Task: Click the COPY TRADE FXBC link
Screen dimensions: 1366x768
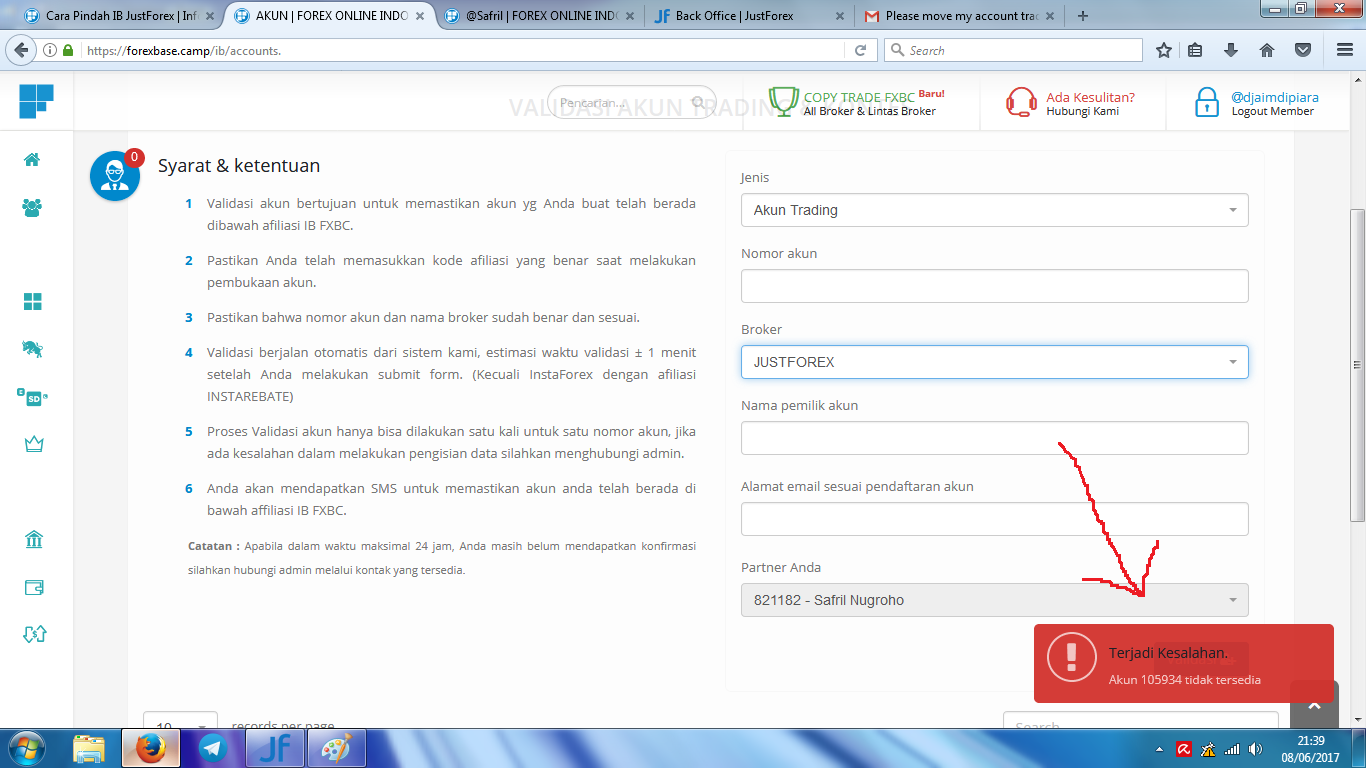Action: [859, 97]
